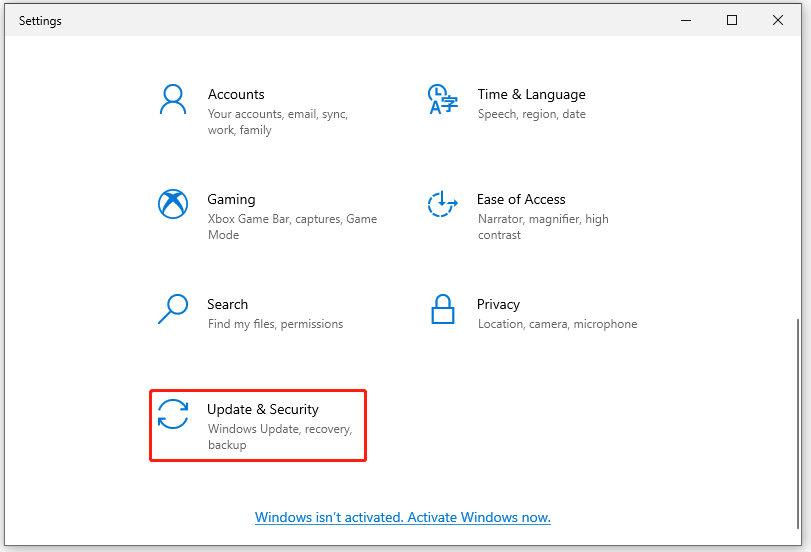Open the Update & Security sync icon
This screenshot has height=552, width=811.
coord(173,414)
